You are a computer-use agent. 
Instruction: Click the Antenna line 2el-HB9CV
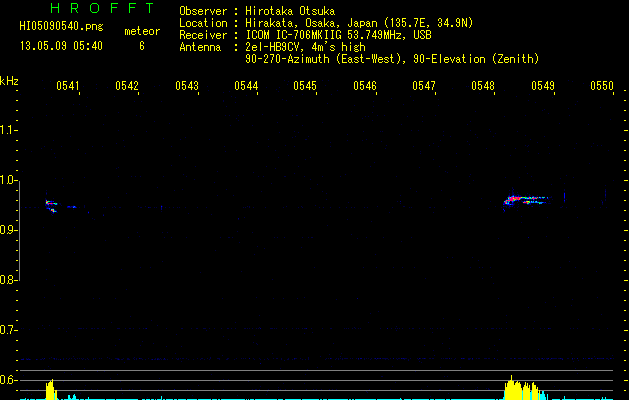click(x=272, y=47)
